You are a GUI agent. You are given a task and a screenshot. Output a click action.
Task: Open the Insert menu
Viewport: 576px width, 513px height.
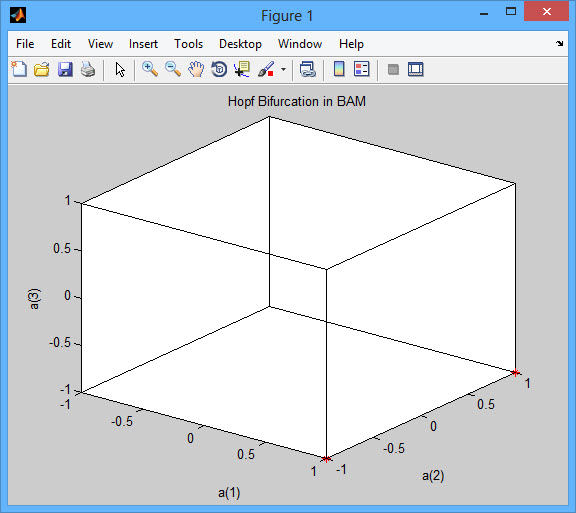[143, 44]
